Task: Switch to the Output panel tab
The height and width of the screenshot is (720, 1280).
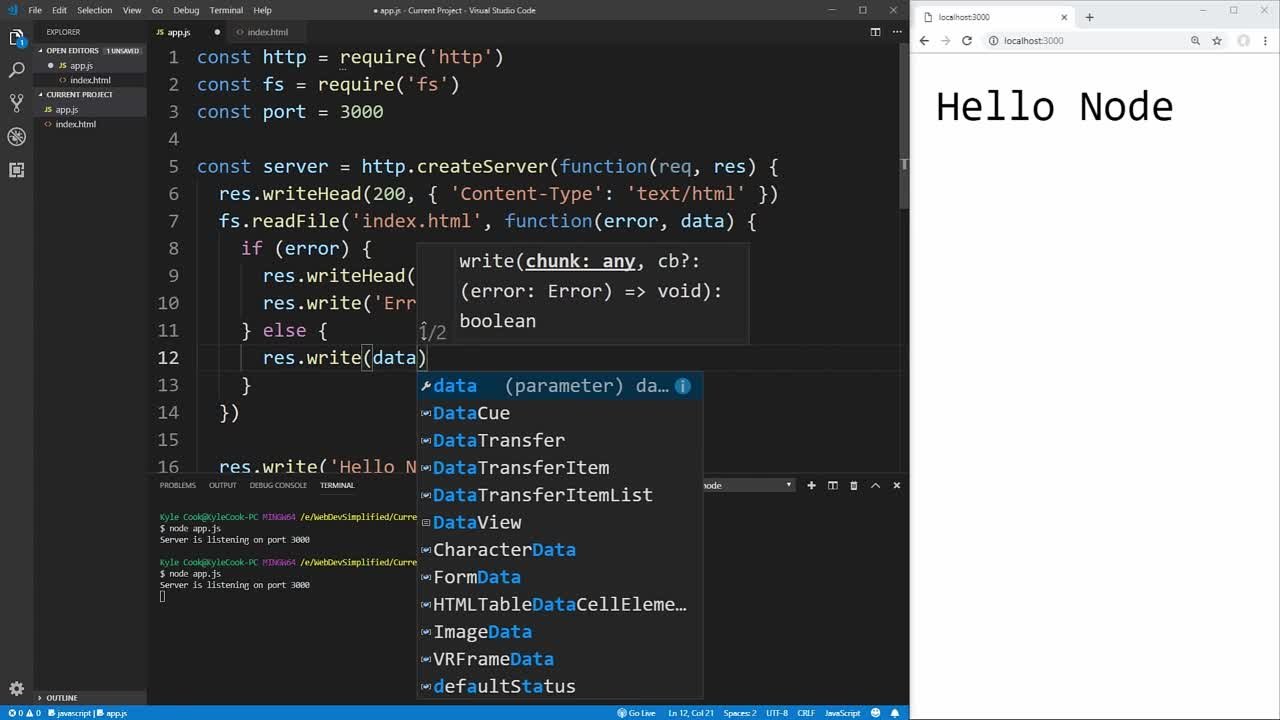Action: [223, 485]
